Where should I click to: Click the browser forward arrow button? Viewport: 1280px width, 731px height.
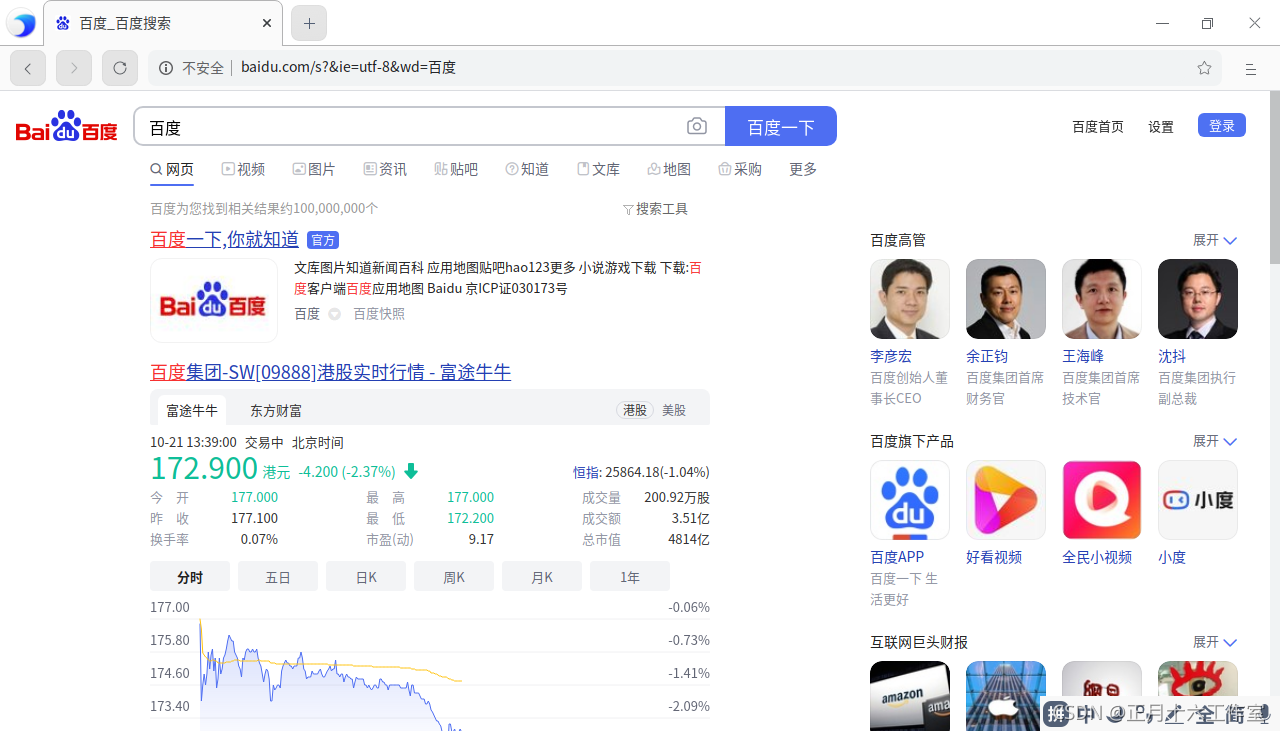[x=74, y=68]
